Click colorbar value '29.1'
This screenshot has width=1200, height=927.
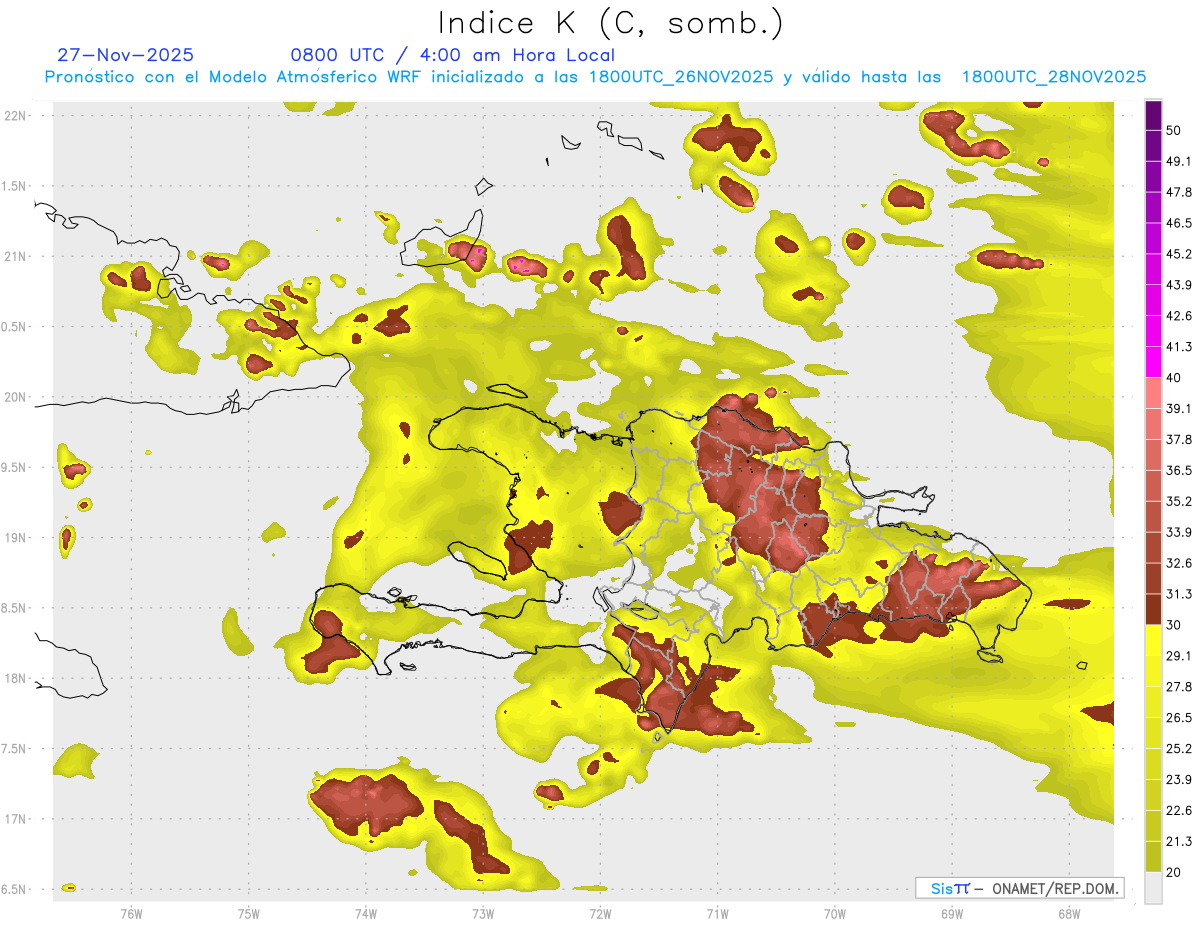click(1179, 656)
